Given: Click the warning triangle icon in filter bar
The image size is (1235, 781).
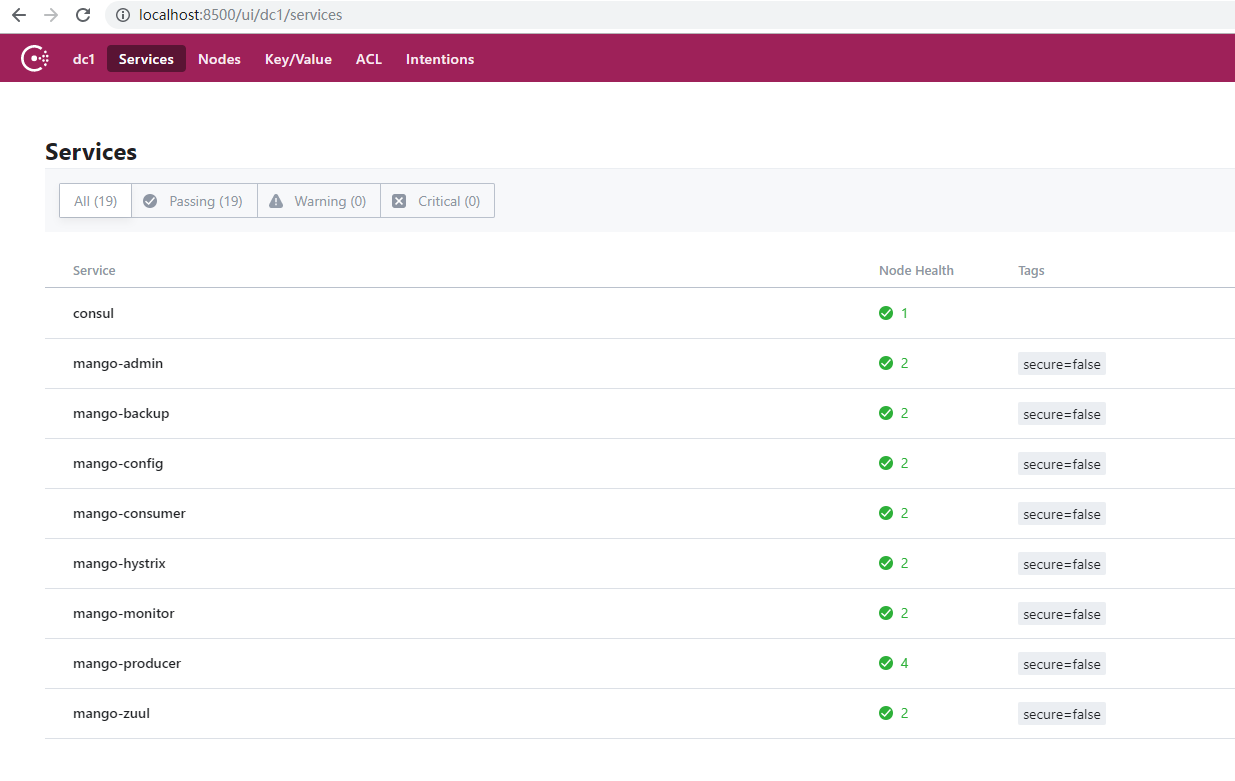Looking at the screenshot, I should coord(276,200).
